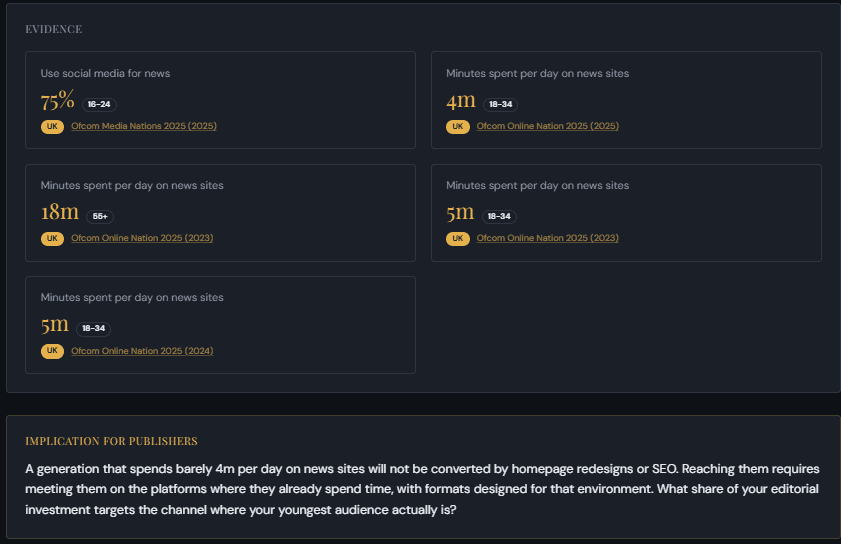Click UK badge in the 18m card
This screenshot has width=841, height=544.
52,239
